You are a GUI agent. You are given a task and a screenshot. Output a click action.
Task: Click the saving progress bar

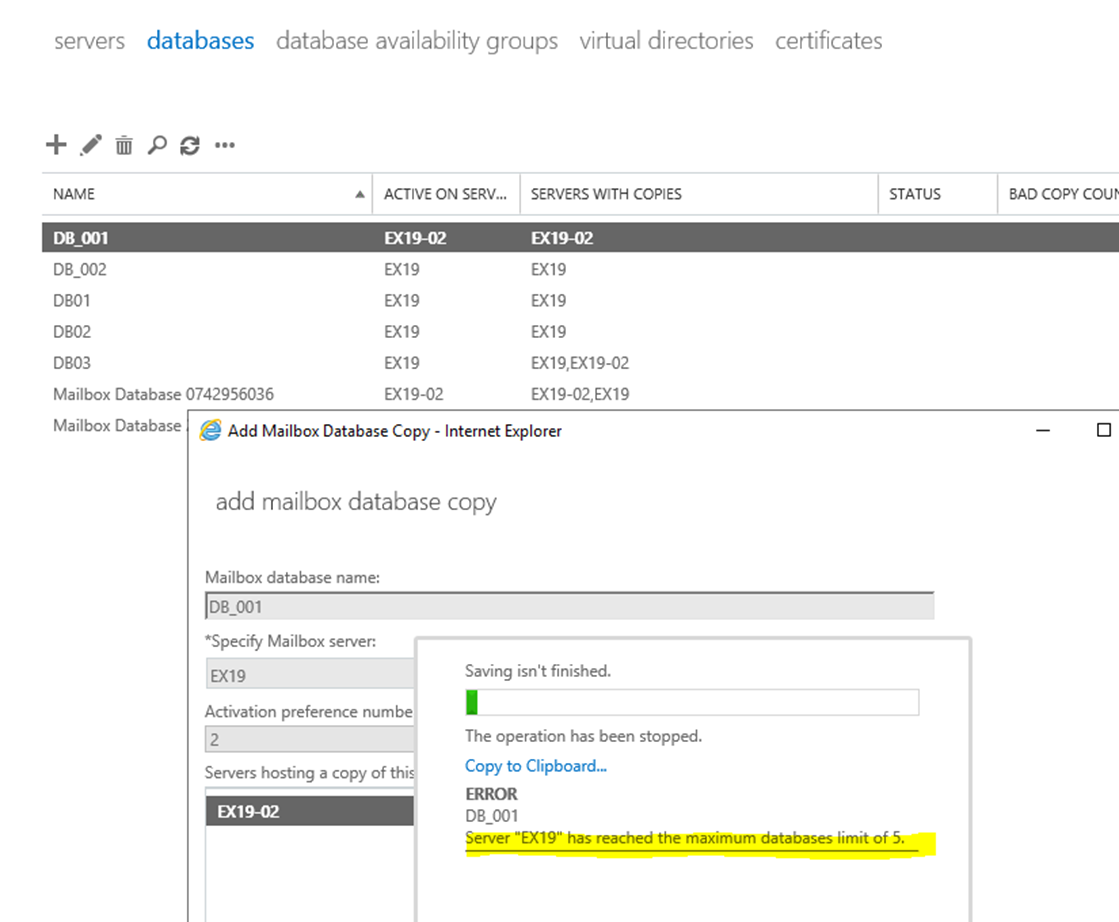coord(692,702)
